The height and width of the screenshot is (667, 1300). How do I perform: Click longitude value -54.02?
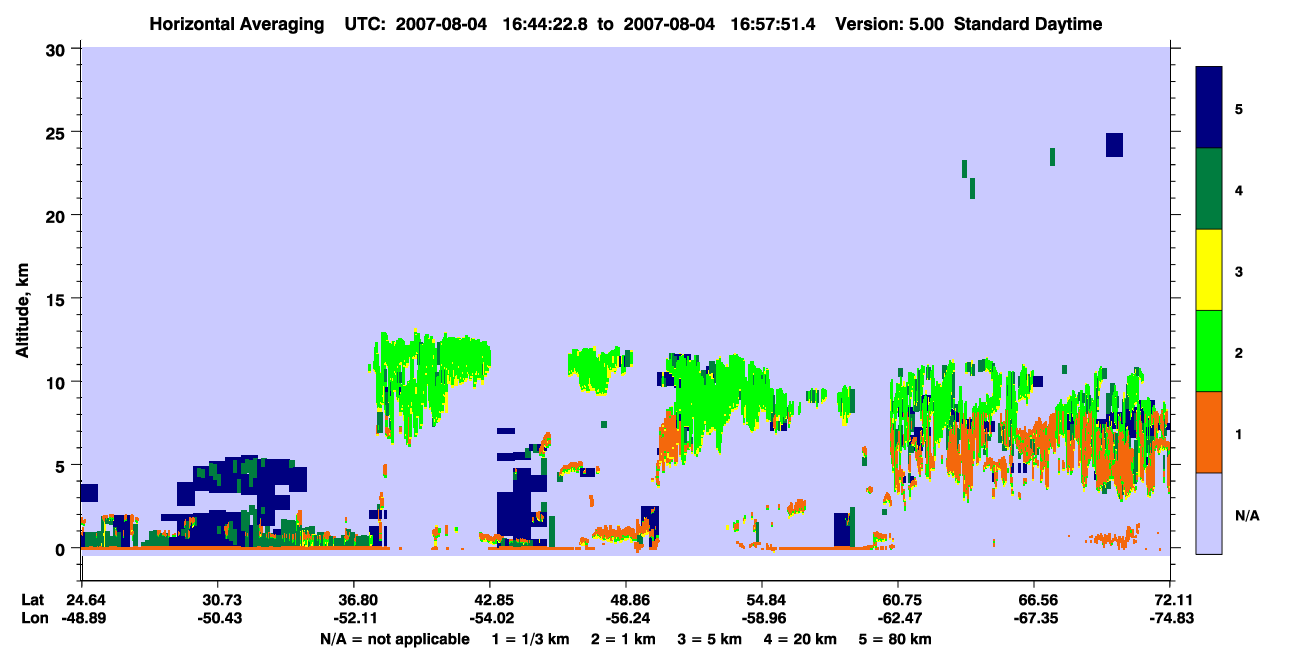(490, 619)
